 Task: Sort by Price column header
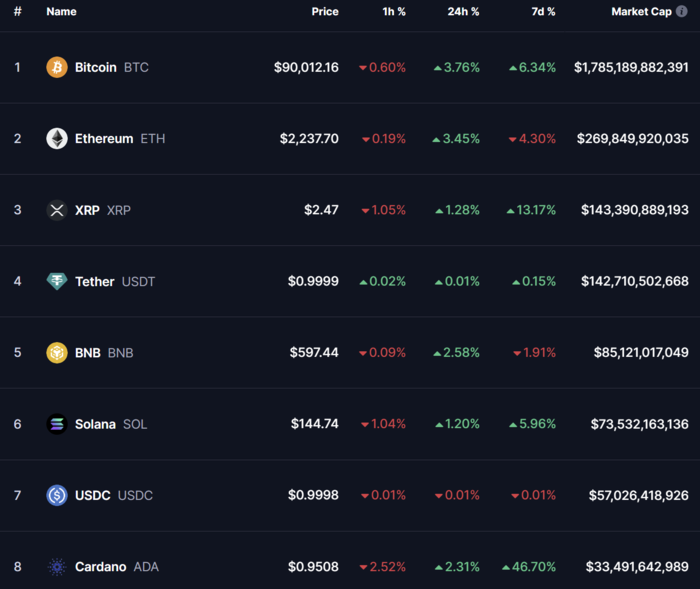click(x=325, y=12)
